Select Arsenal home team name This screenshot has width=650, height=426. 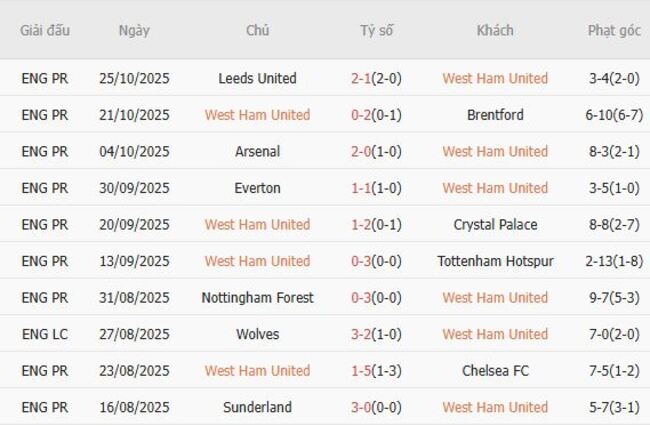(257, 151)
